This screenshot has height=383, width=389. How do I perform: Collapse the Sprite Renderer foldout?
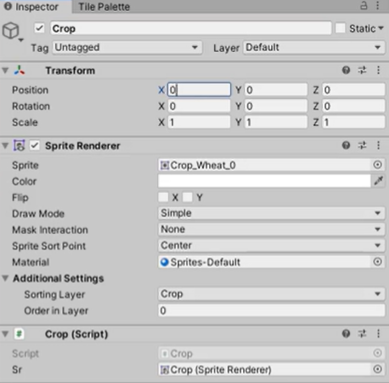[x=5, y=146]
